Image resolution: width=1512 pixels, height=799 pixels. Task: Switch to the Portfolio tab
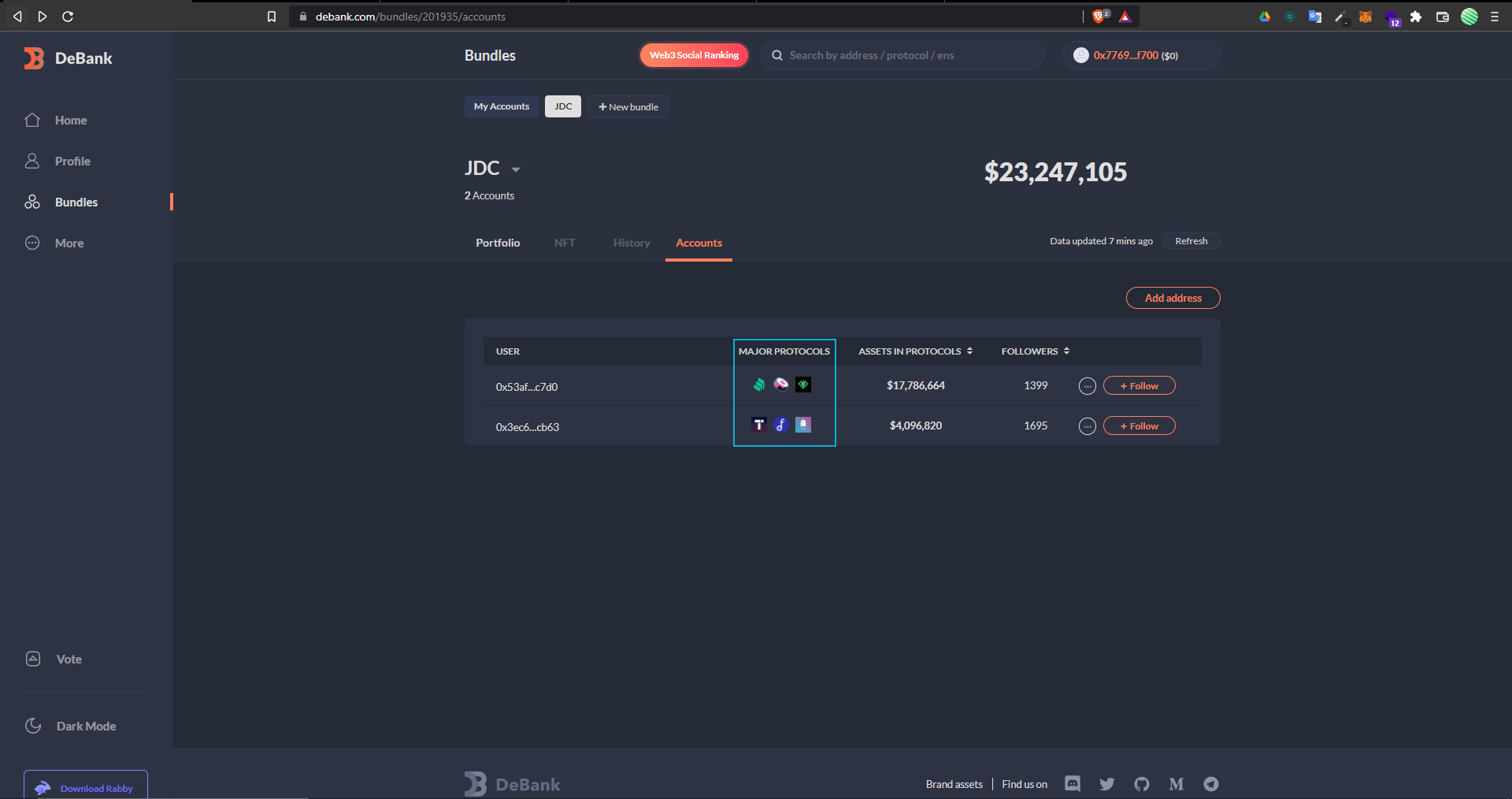tap(498, 243)
